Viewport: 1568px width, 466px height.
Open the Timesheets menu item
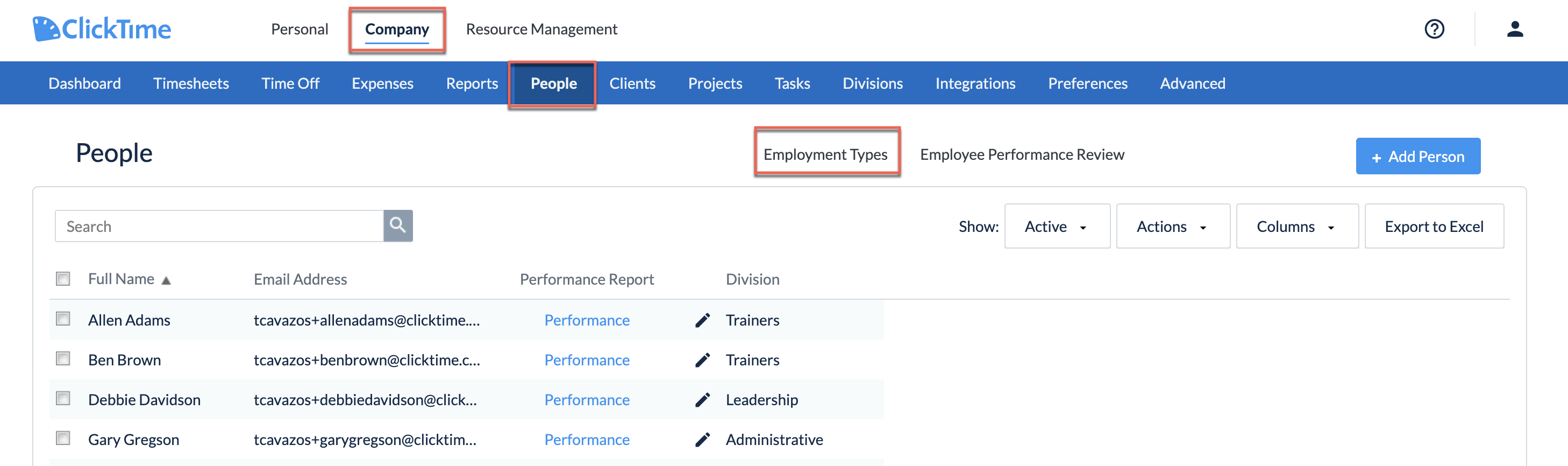point(191,83)
